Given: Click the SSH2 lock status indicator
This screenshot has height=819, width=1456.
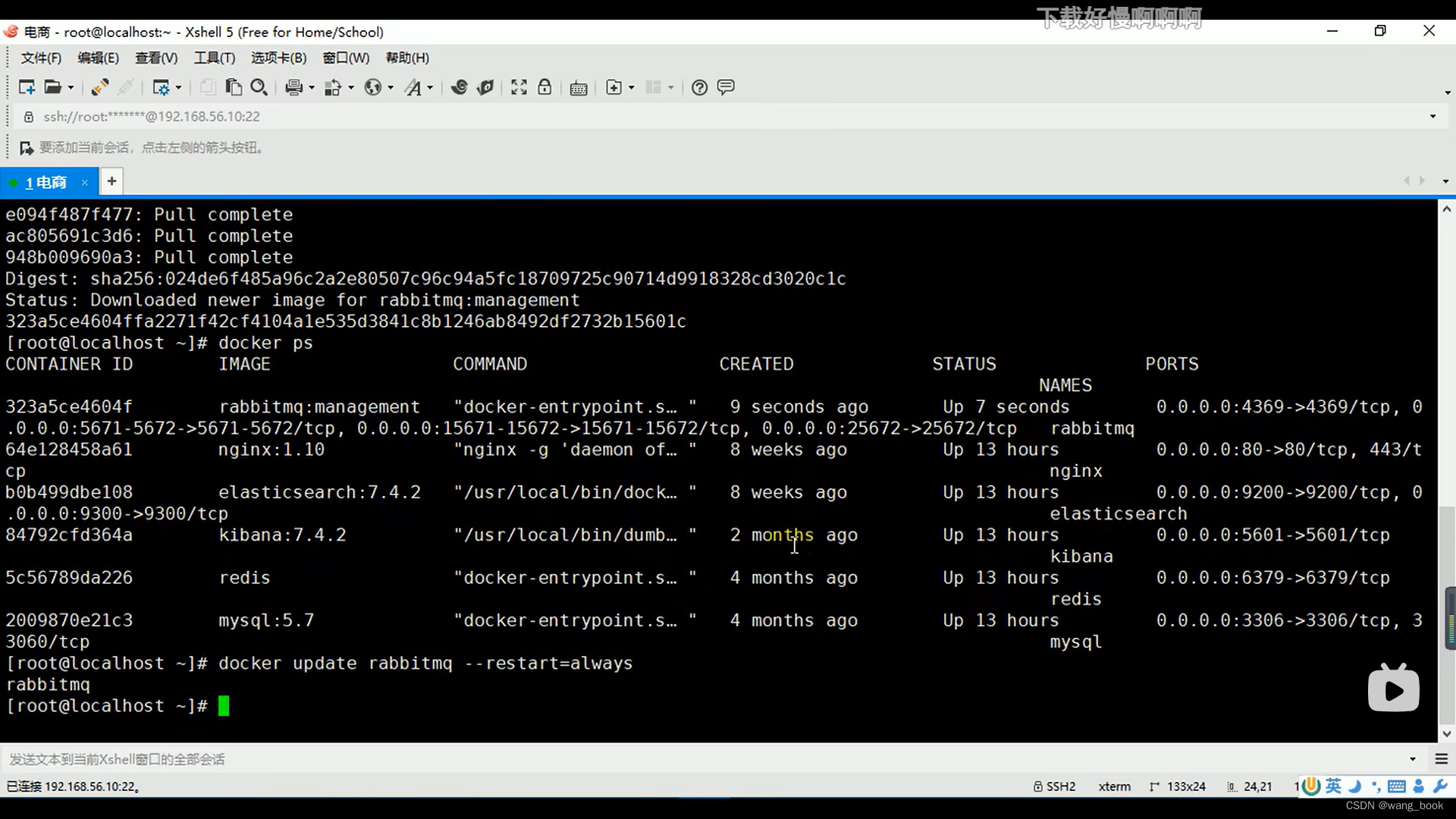Looking at the screenshot, I should (1055, 787).
